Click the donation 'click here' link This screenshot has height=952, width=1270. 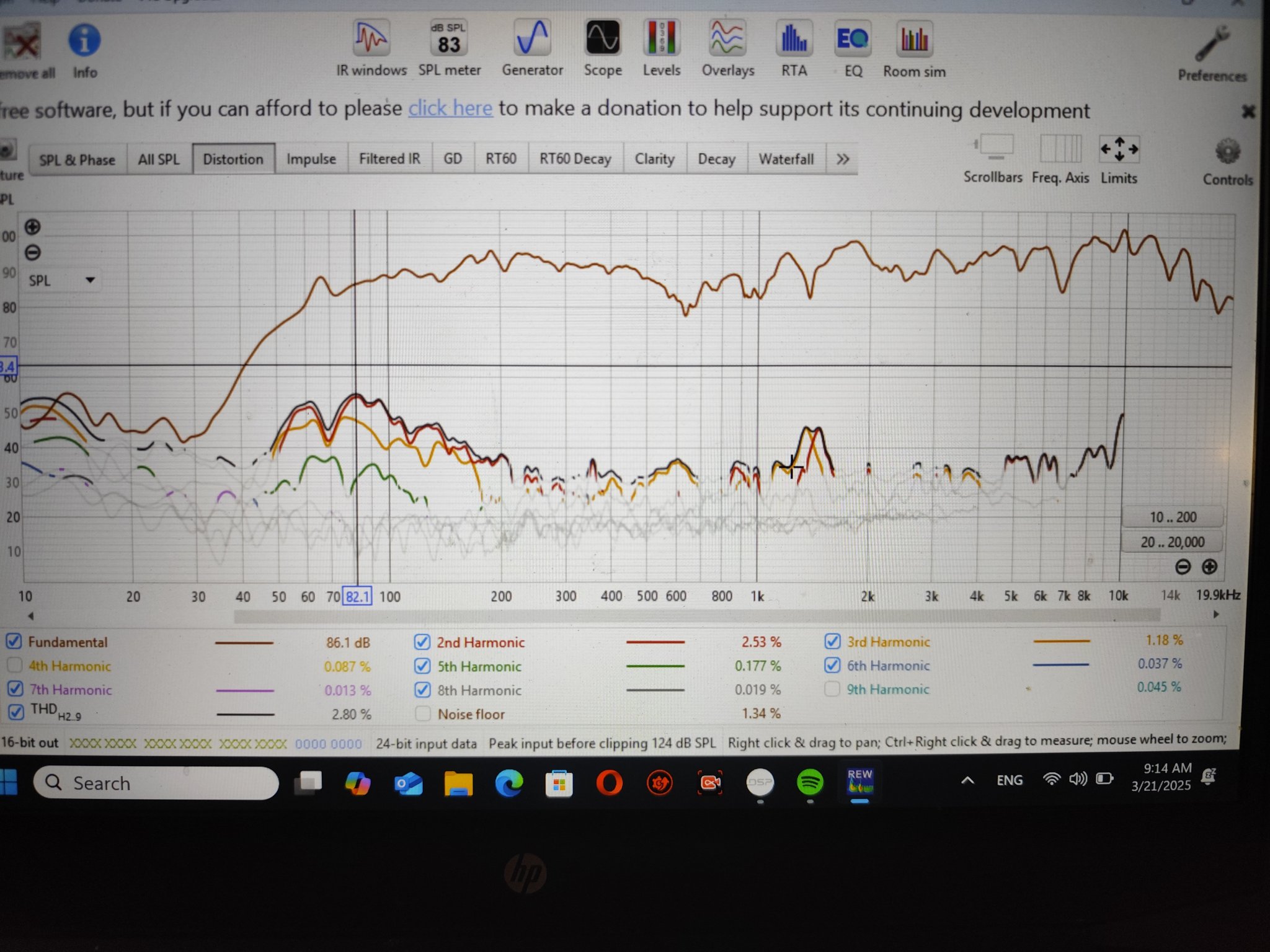point(450,108)
